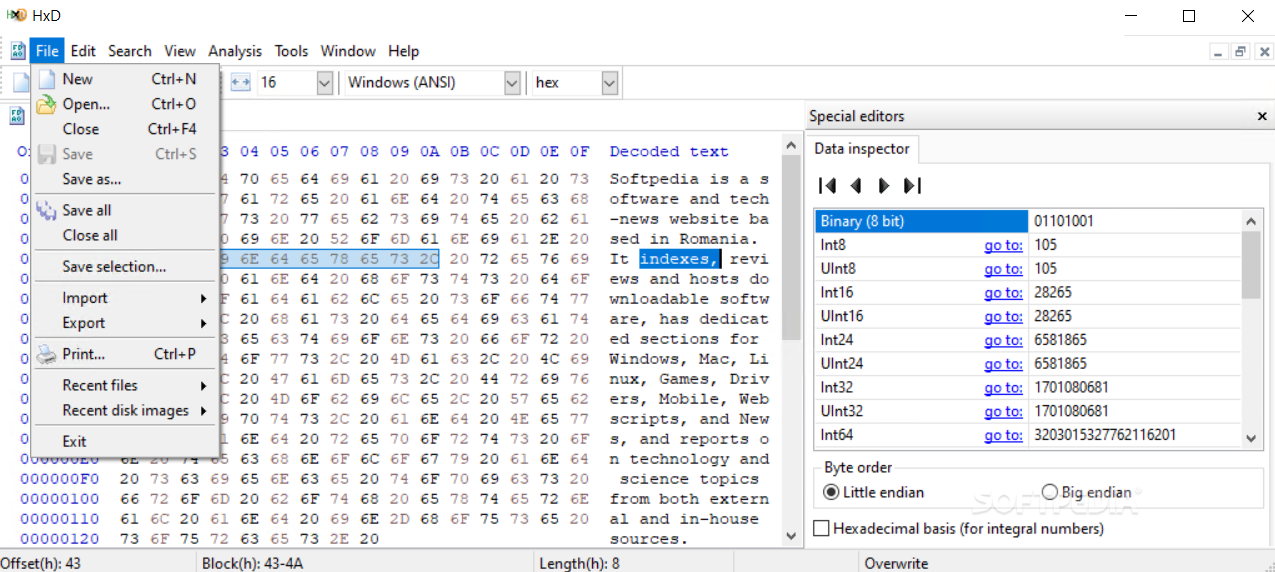Expand the Recent disk images submenu
This screenshot has height=572, width=1275.
click(x=125, y=410)
